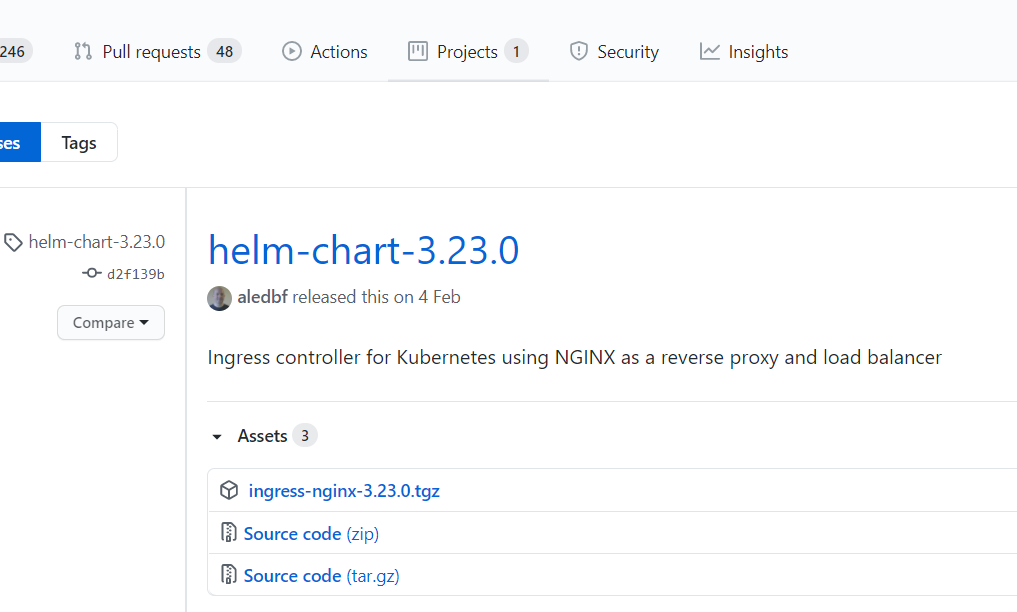
Task: Open commit d2f139b
Action: (x=136, y=274)
